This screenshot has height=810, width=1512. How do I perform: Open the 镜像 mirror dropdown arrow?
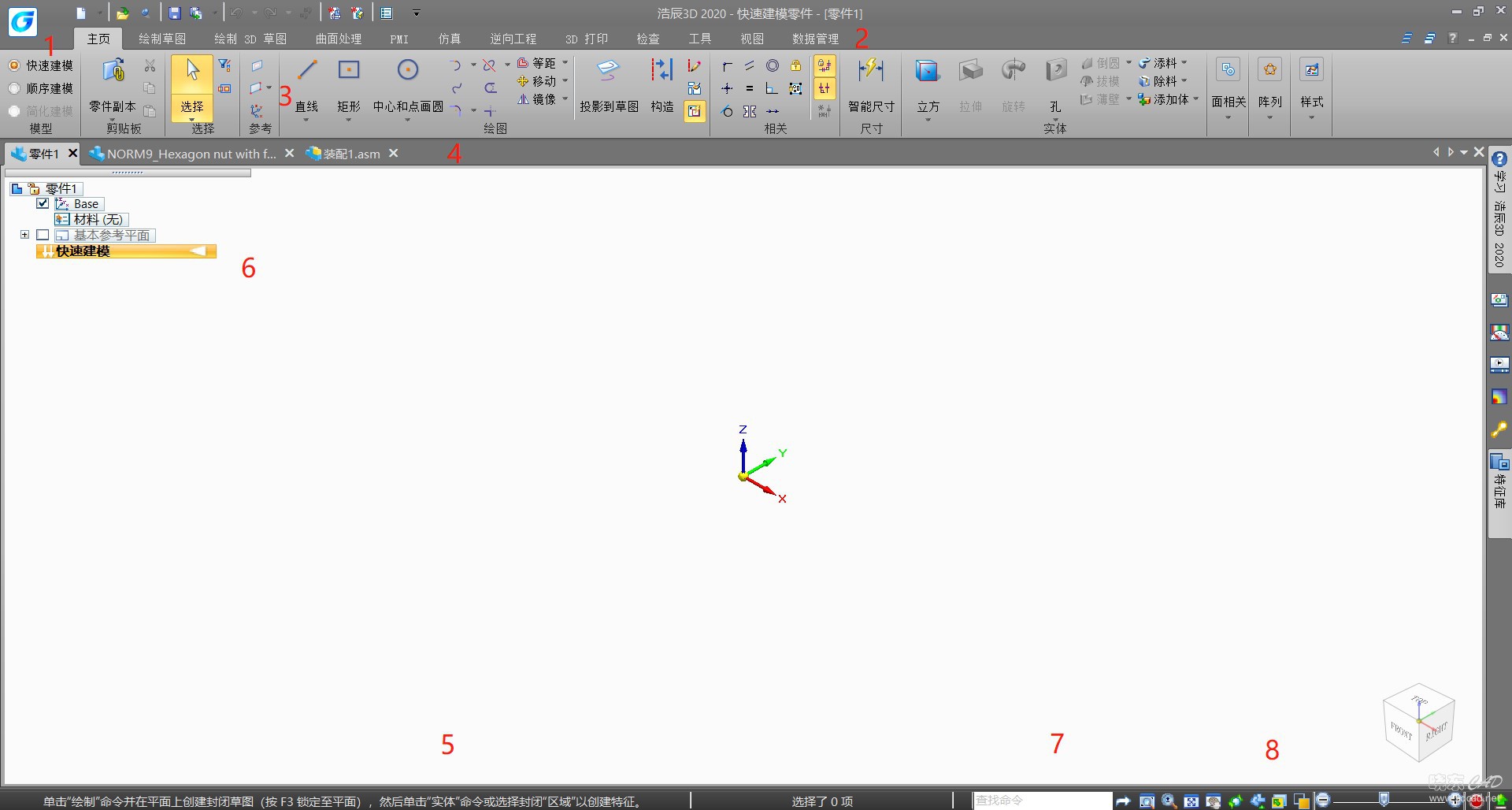pos(565,99)
